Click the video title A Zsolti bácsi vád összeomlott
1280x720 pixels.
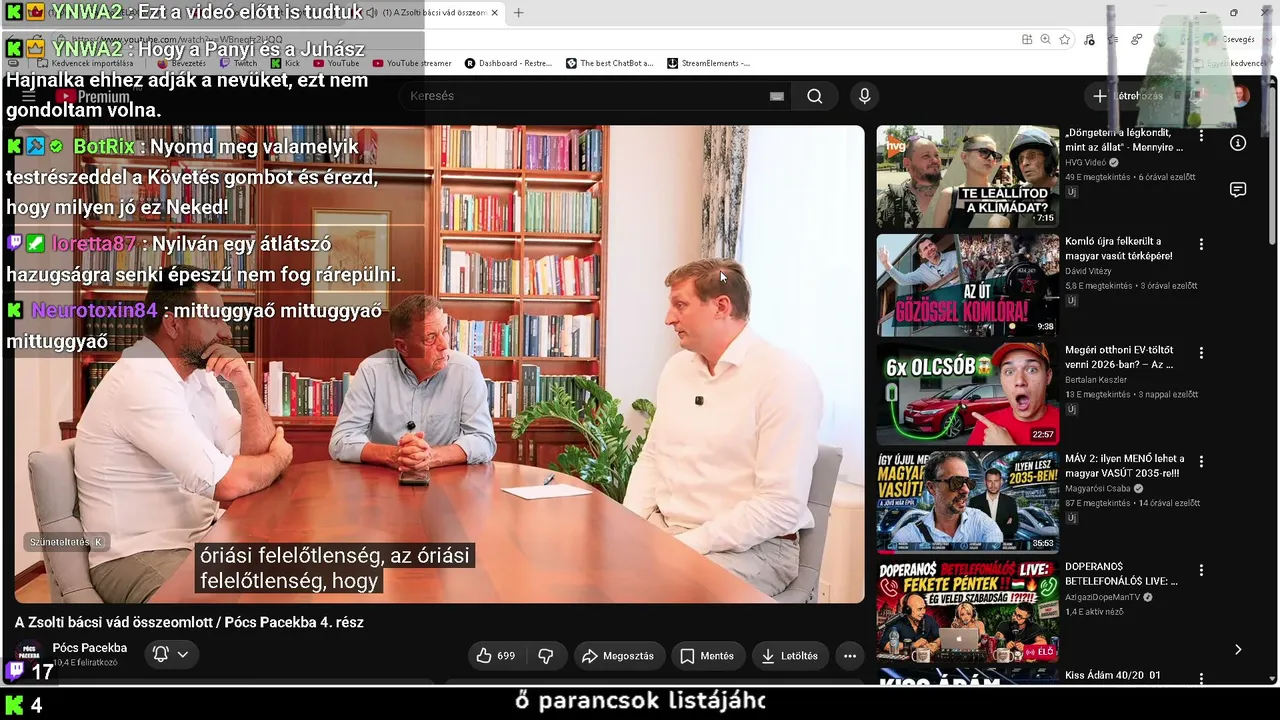[x=189, y=622]
